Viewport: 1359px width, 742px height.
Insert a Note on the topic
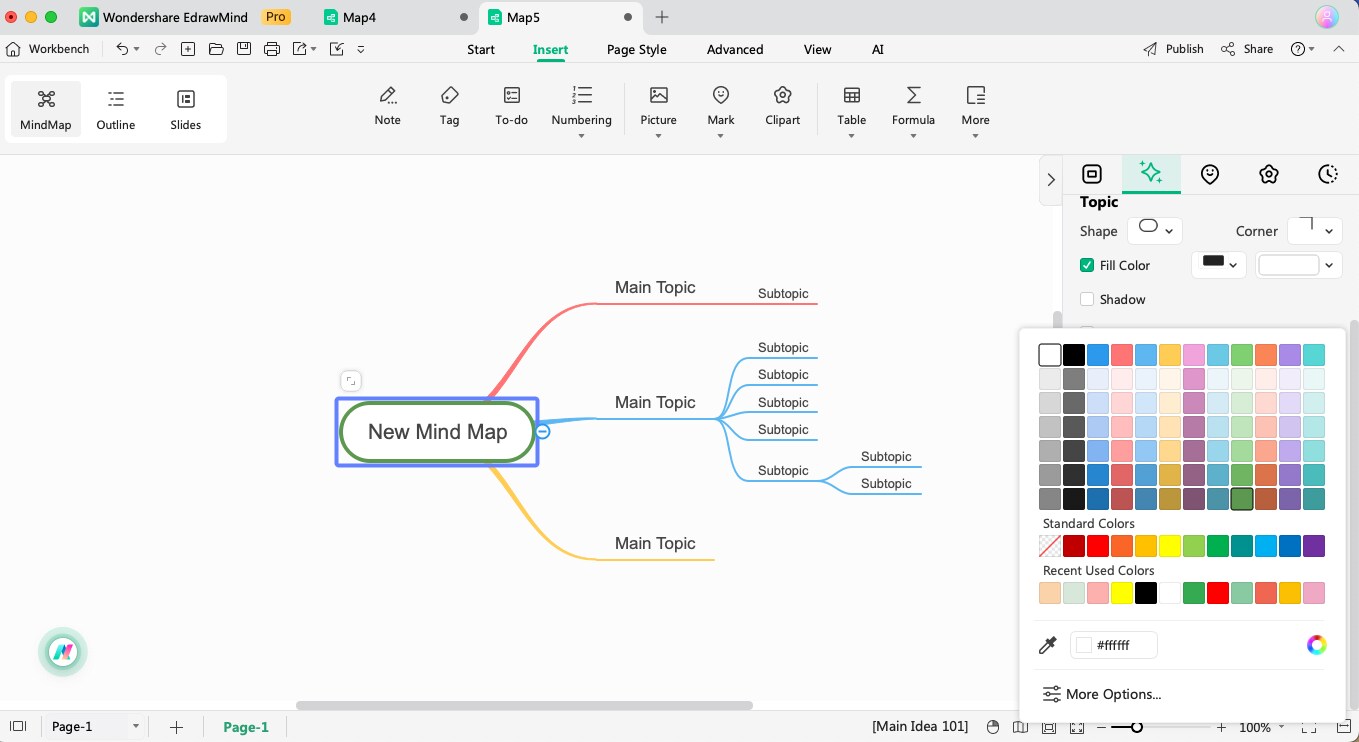pyautogui.click(x=387, y=106)
